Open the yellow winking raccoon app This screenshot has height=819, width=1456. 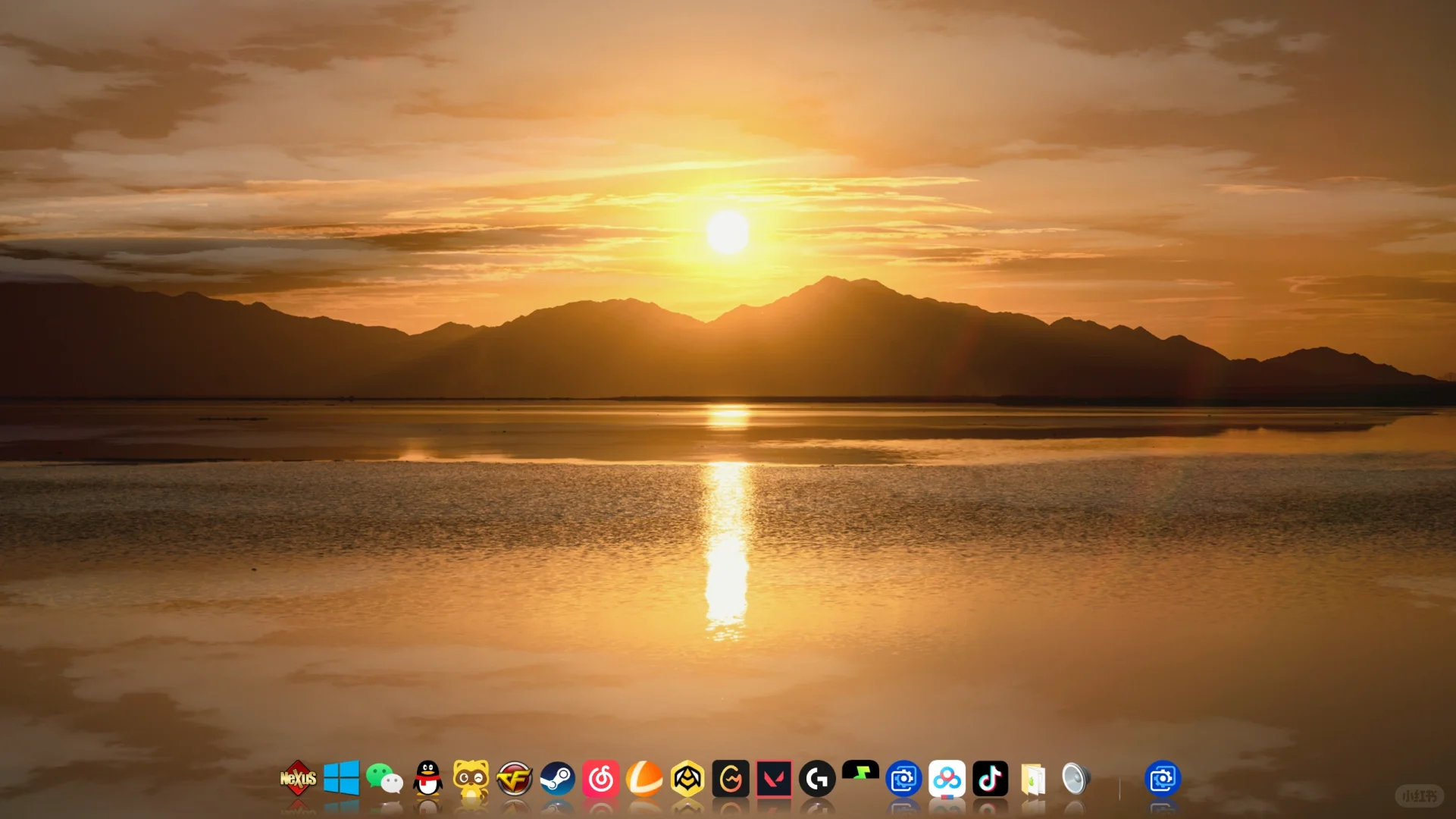pos(471,778)
